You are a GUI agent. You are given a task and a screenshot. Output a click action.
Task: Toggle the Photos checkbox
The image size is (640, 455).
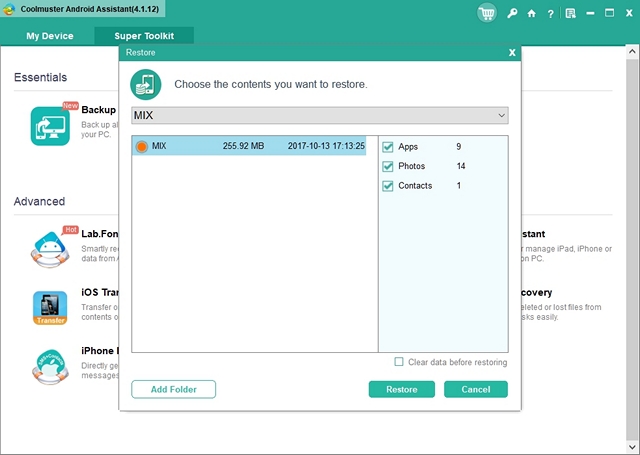pyautogui.click(x=388, y=166)
